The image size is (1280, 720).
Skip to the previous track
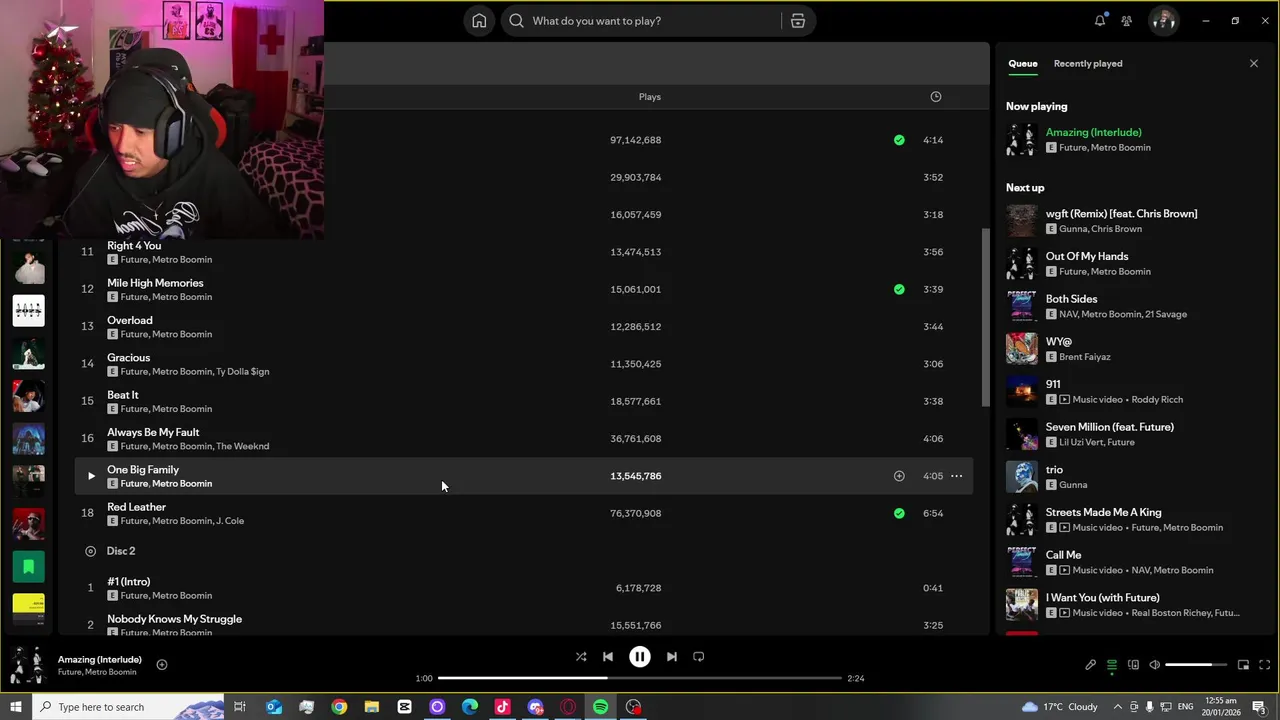[x=608, y=657]
